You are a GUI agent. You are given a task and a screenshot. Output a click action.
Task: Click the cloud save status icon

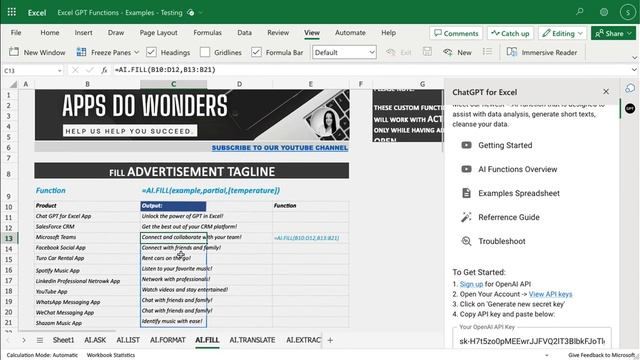pos(191,13)
